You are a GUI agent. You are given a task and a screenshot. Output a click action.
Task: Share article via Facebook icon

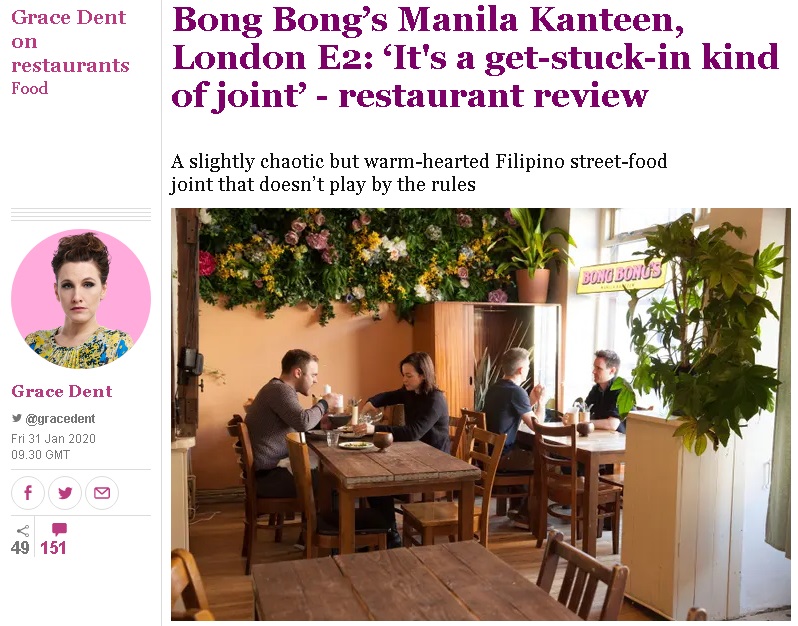28,493
